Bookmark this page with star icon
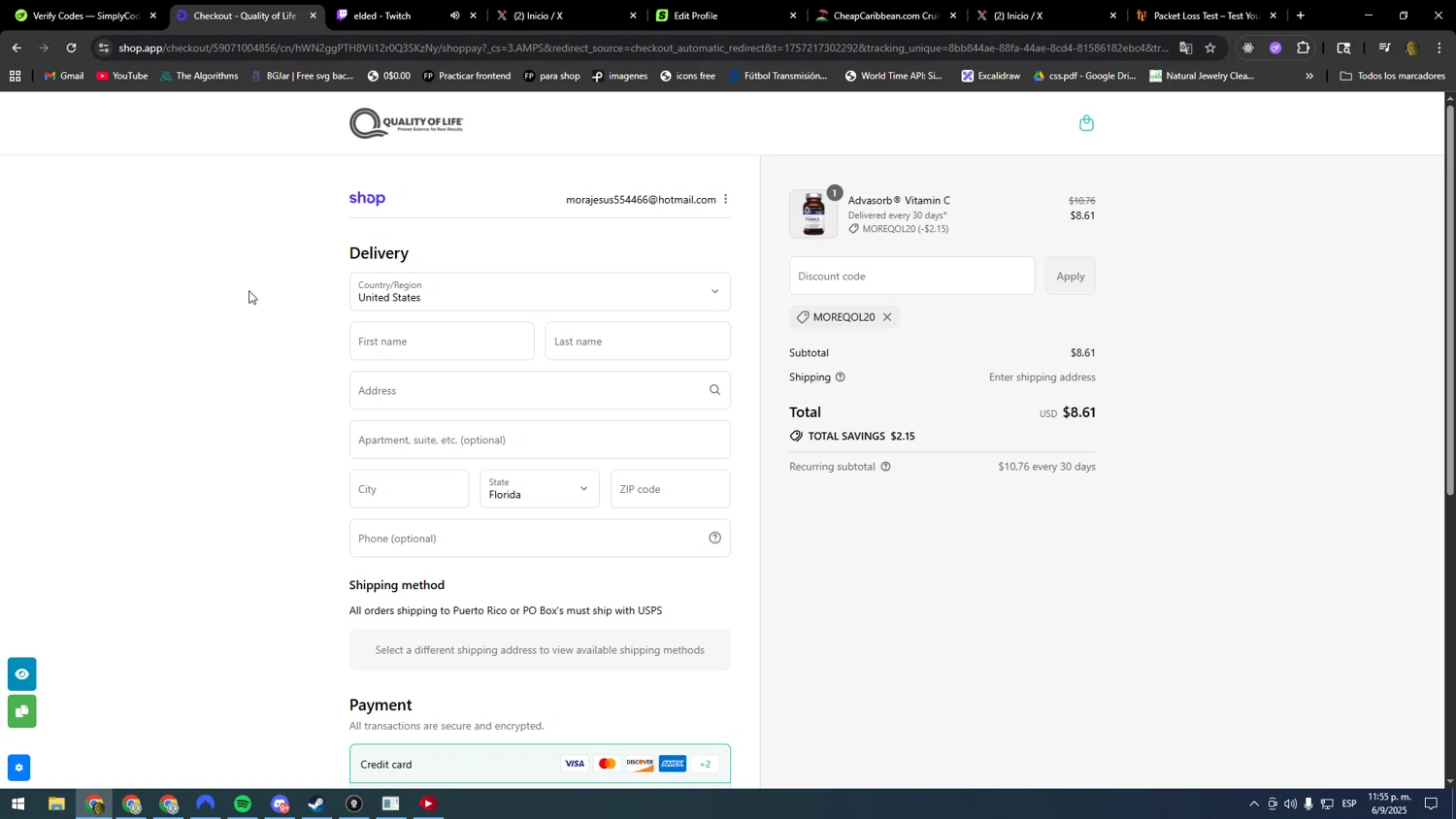 [x=1210, y=48]
